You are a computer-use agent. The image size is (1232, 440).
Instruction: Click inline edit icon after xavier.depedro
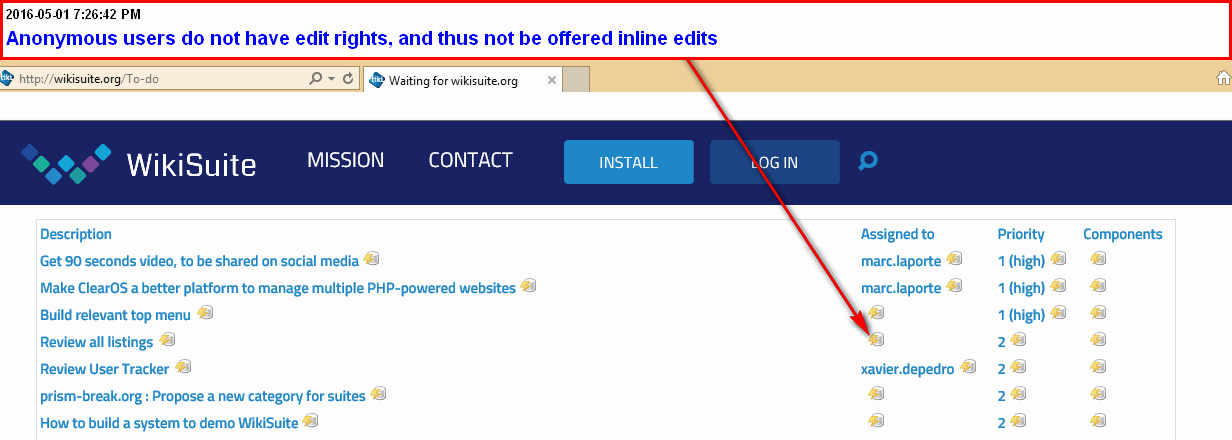tap(968, 367)
